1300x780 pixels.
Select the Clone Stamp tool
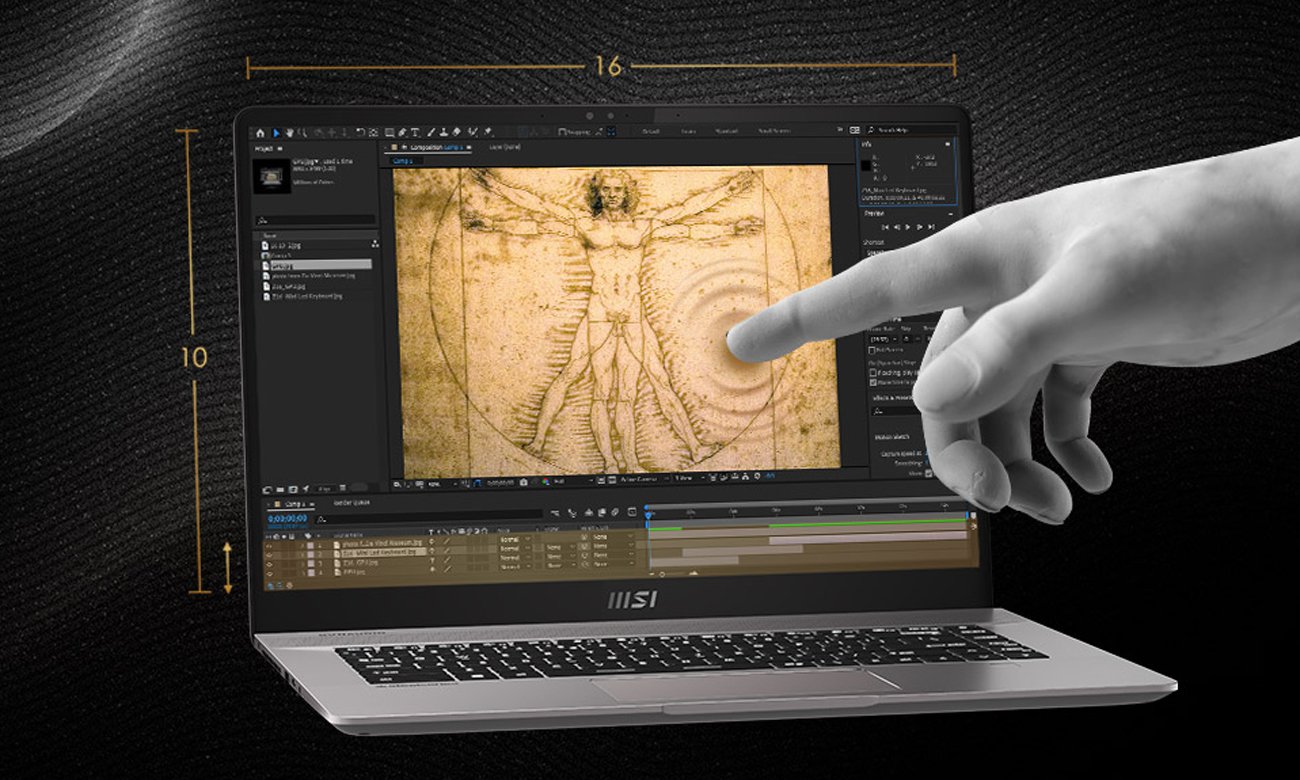444,132
